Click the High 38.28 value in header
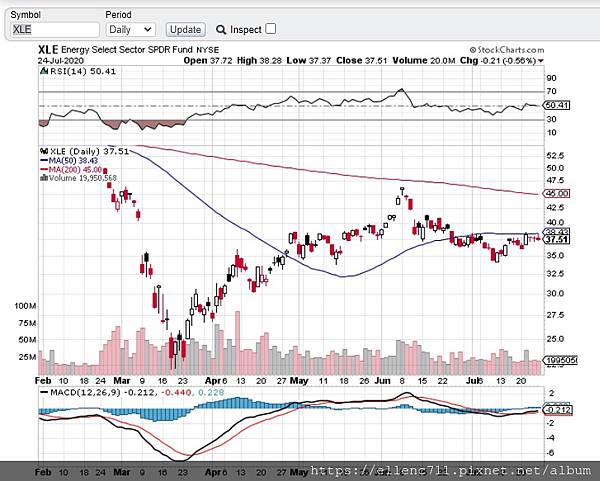The image size is (600, 481). [x=259, y=60]
